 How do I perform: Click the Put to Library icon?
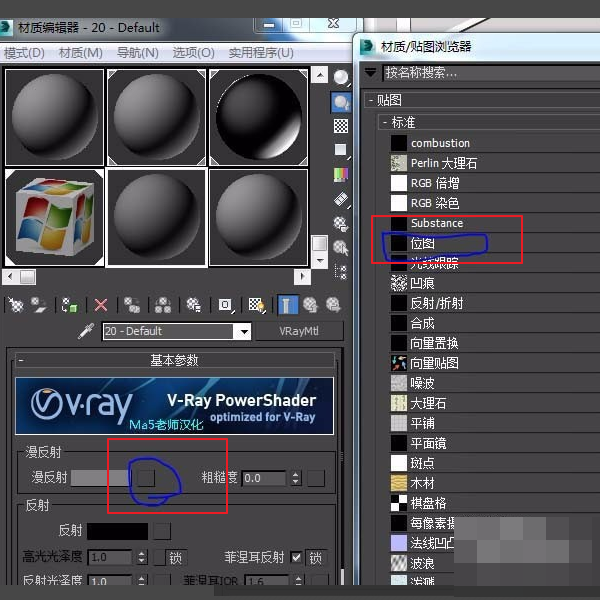pos(194,305)
